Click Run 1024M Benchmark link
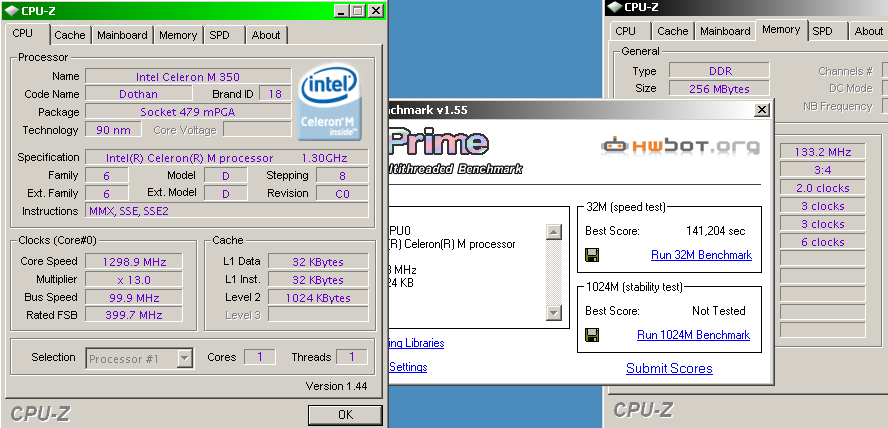 (x=693, y=335)
